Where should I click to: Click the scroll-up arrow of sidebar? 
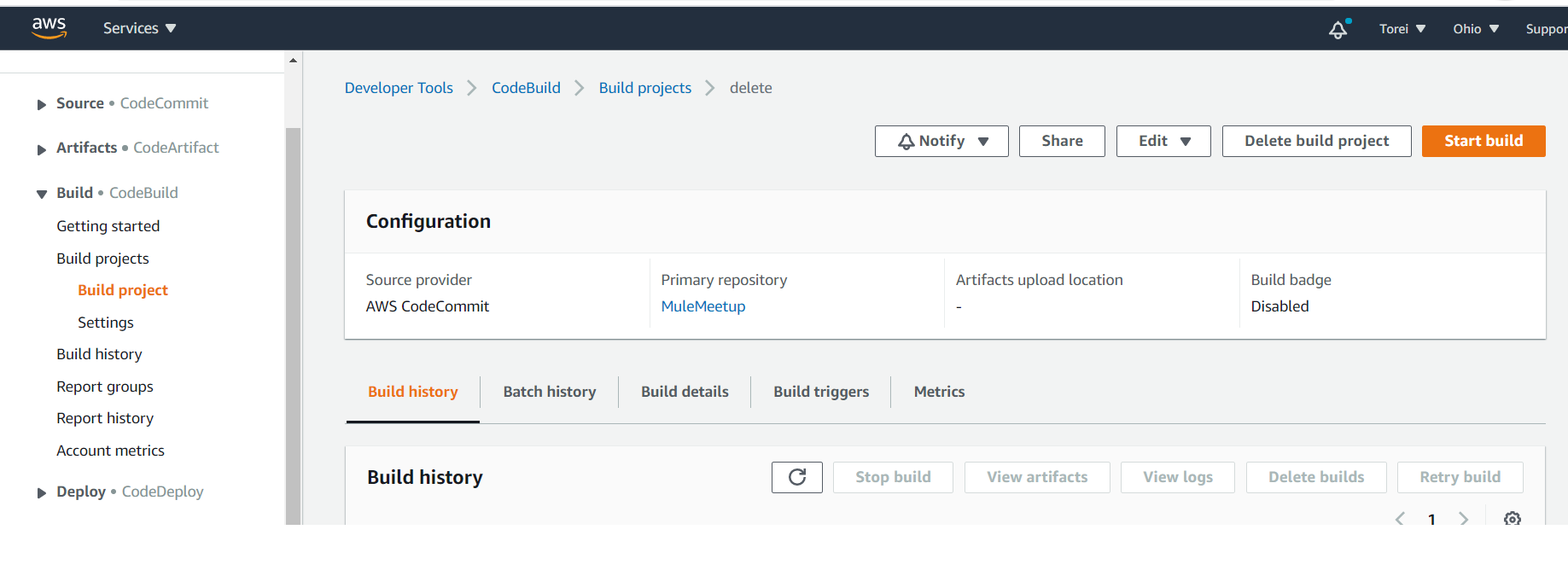(x=293, y=61)
